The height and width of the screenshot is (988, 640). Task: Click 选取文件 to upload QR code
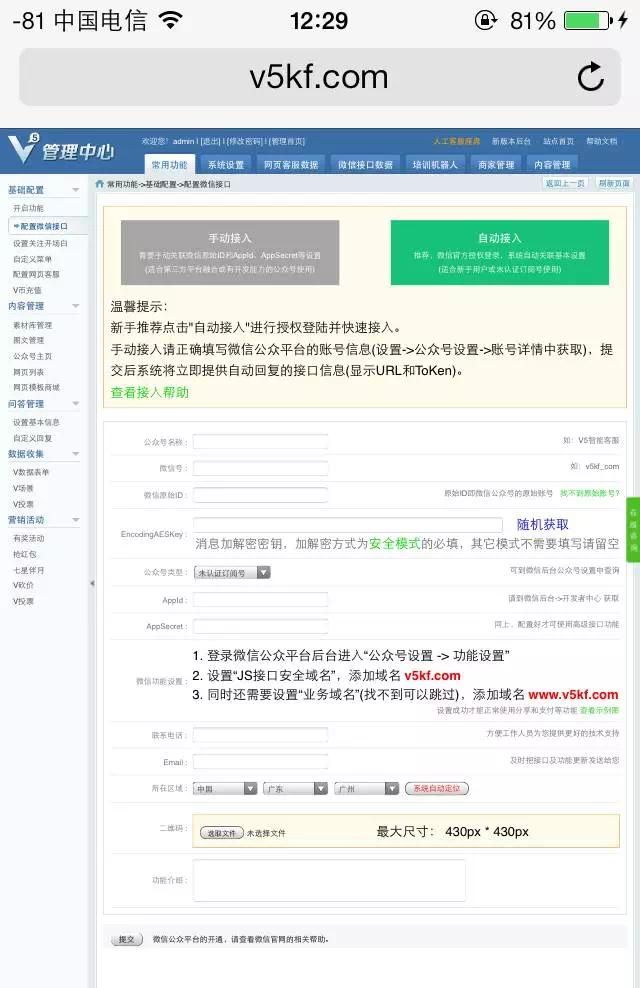pos(222,833)
